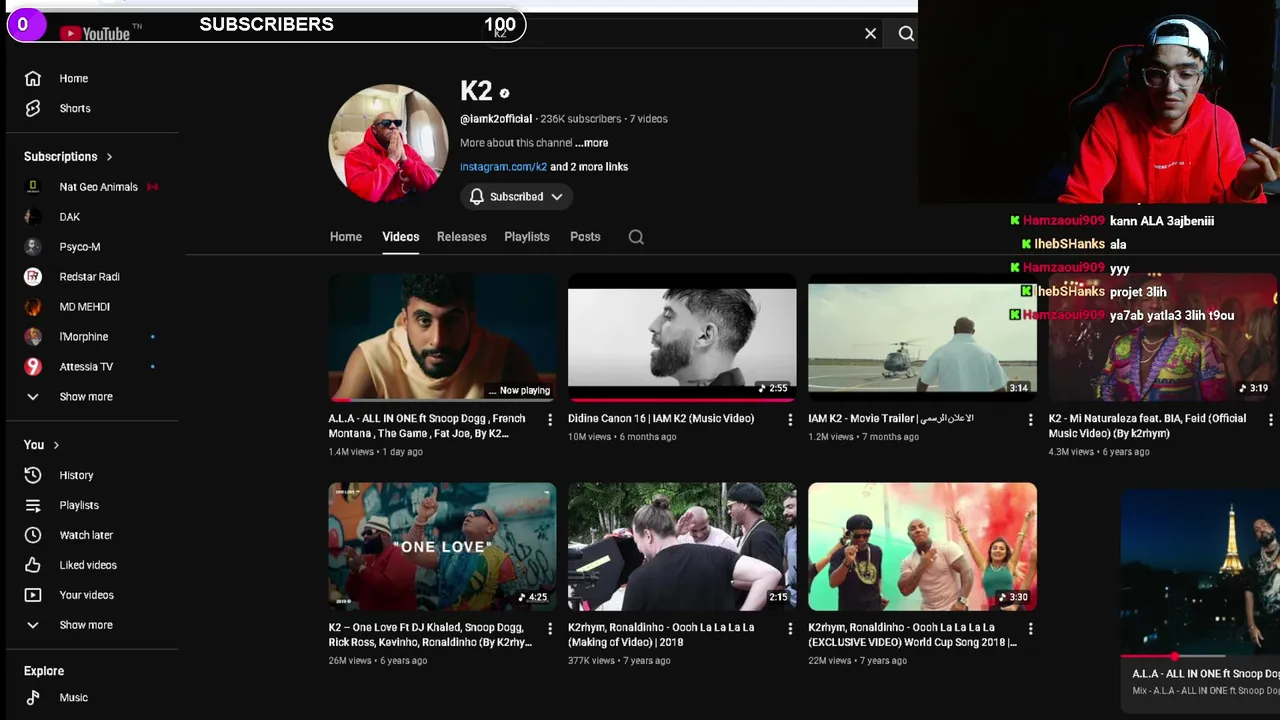
Task: Switch to the Posts tab
Action: [585, 237]
